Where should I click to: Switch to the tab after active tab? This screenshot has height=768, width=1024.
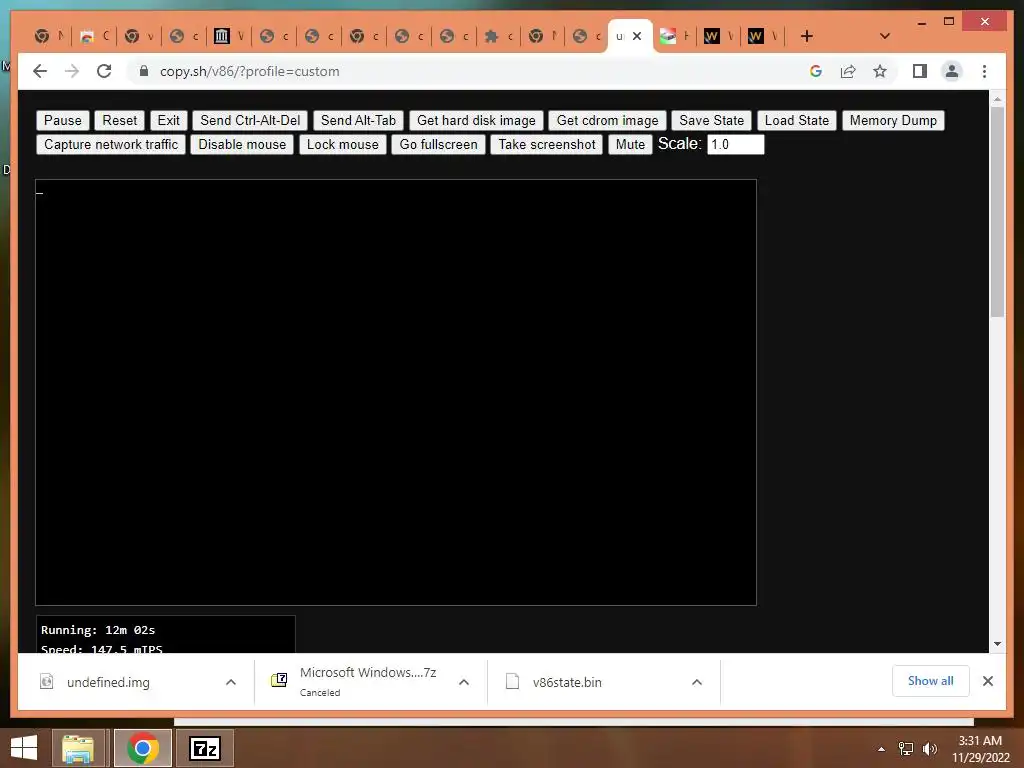tap(675, 36)
